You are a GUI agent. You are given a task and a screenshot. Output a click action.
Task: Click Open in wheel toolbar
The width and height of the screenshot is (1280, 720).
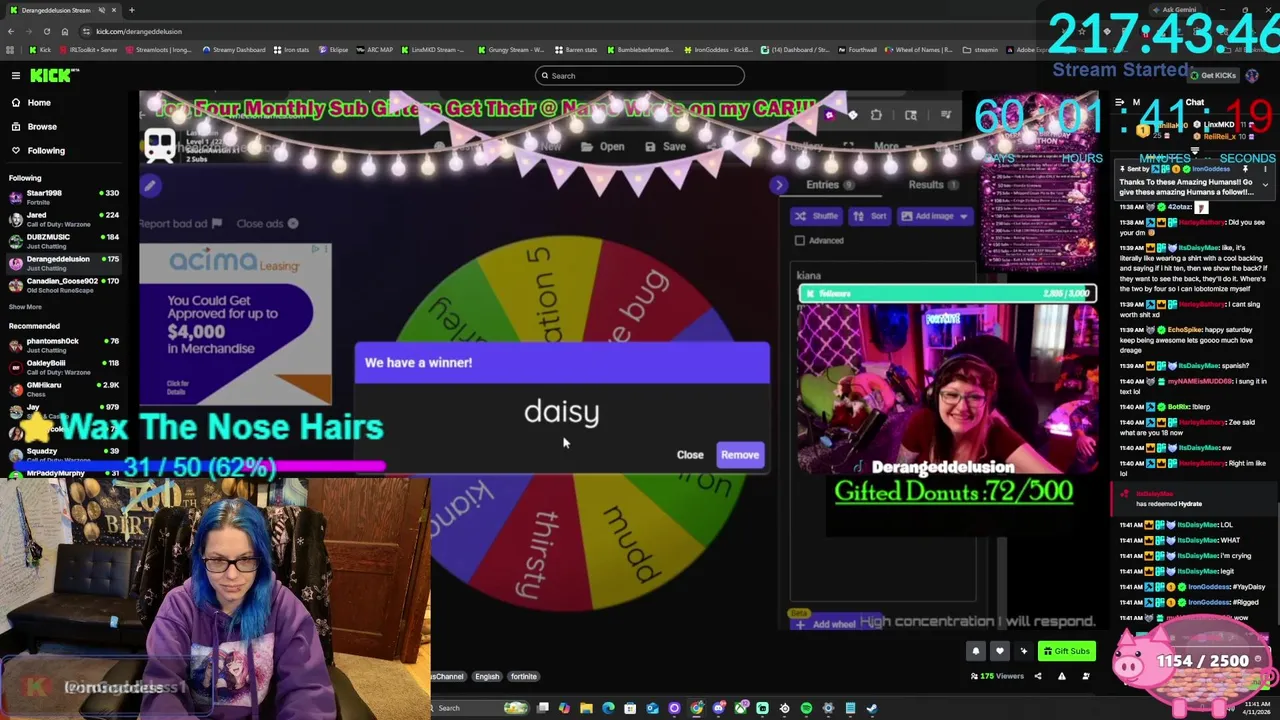pos(603,147)
